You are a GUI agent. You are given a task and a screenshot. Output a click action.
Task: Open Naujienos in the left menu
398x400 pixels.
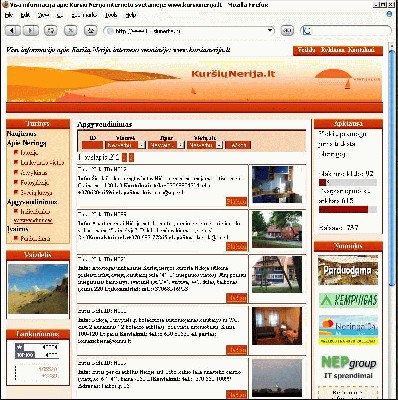click(x=21, y=134)
